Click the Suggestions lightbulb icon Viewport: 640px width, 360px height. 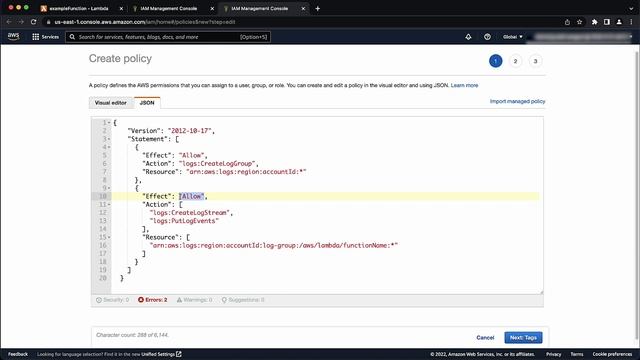point(224,300)
